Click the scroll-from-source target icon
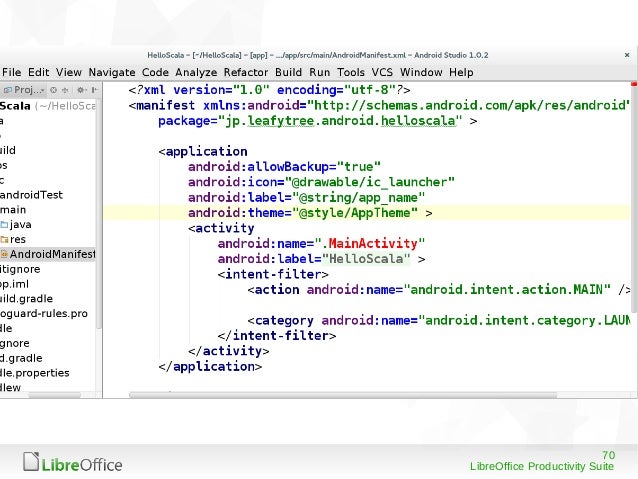 [x=53, y=90]
